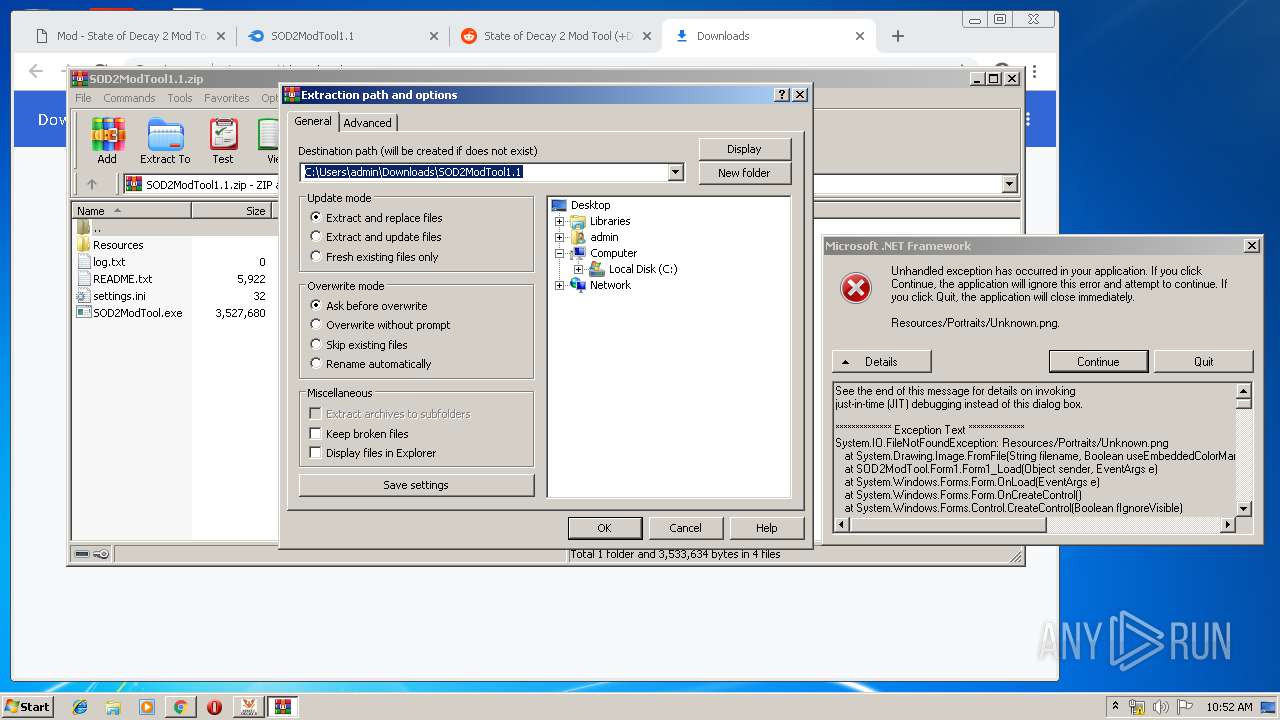Open Opera browser taskbar icon
Image resolution: width=1280 pixels, height=720 pixels.
coord(214,707)
